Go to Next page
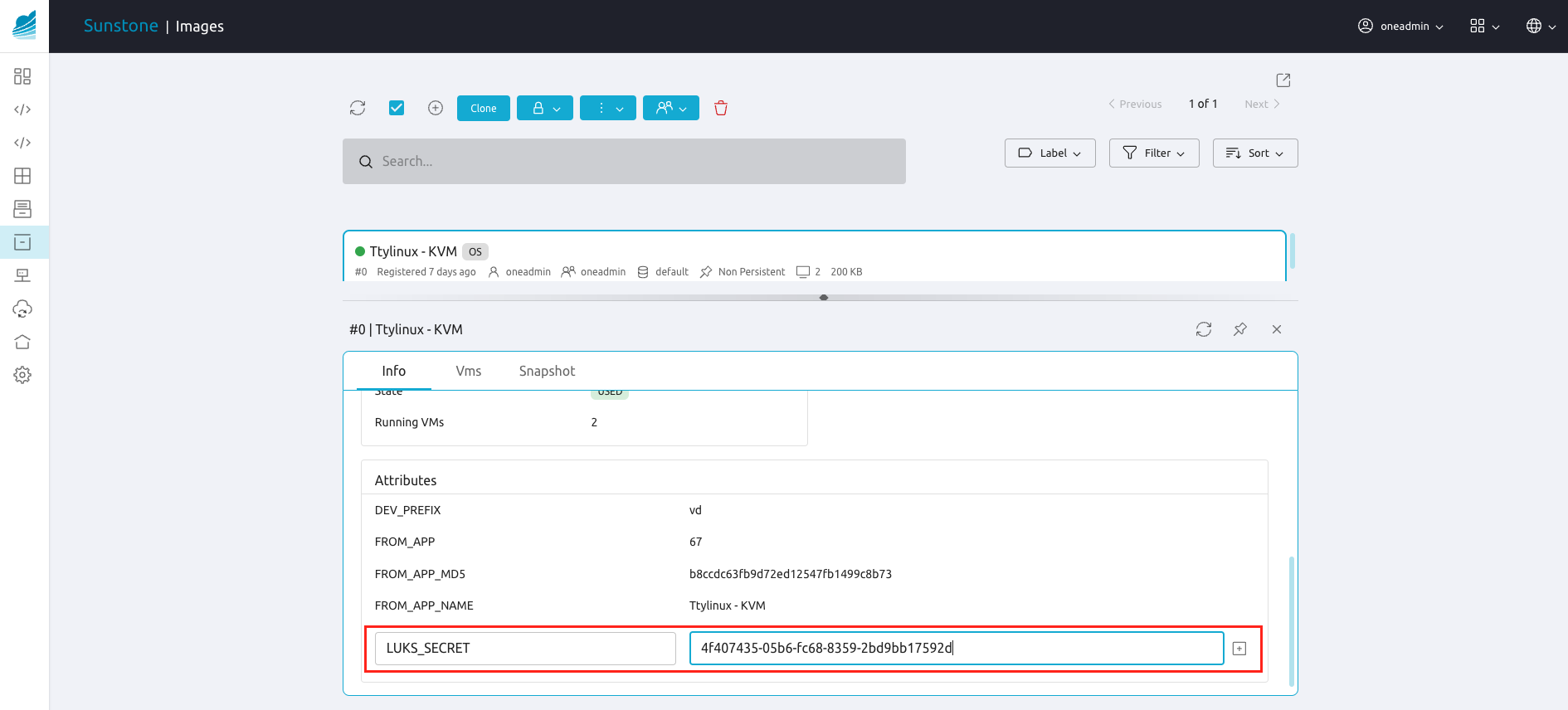 pos(1262,104)
